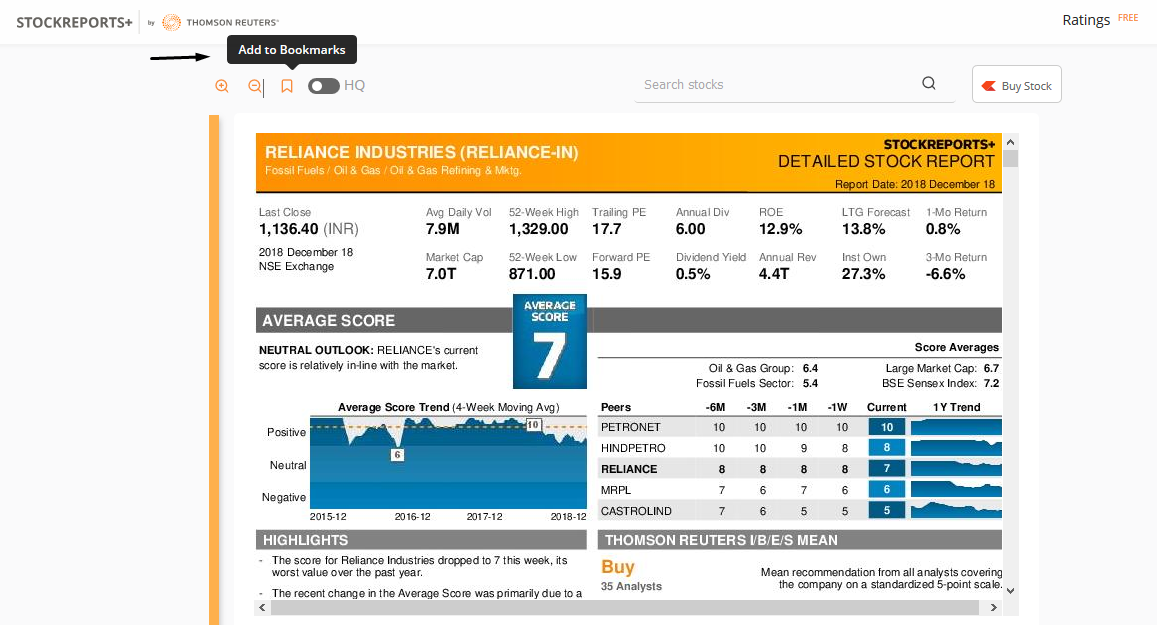Click CASTROLIND current score 5 box

coord(887,511)
